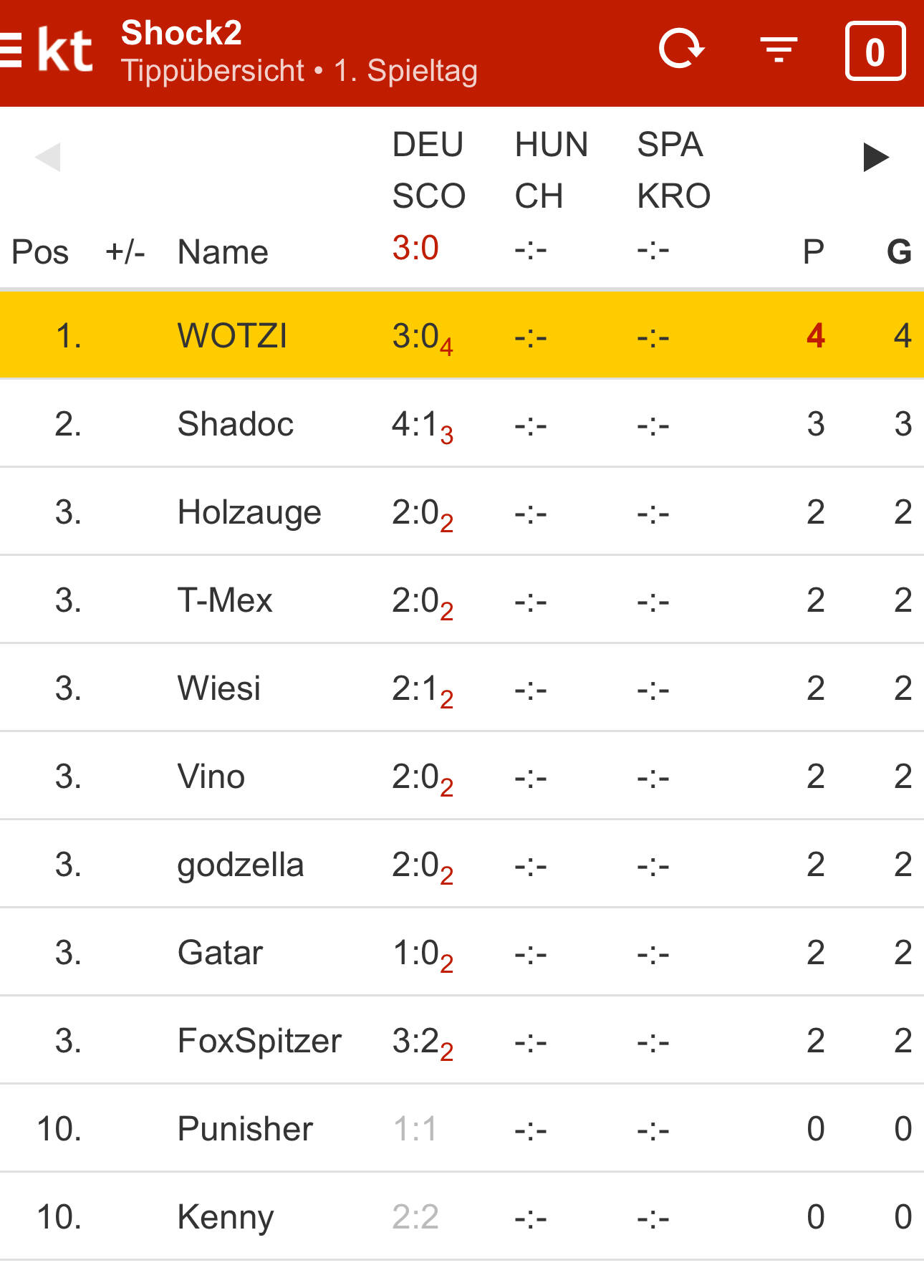Select the DEU vs SCO match column
This screenshot has width=924, height=1288.
(428, 170)
